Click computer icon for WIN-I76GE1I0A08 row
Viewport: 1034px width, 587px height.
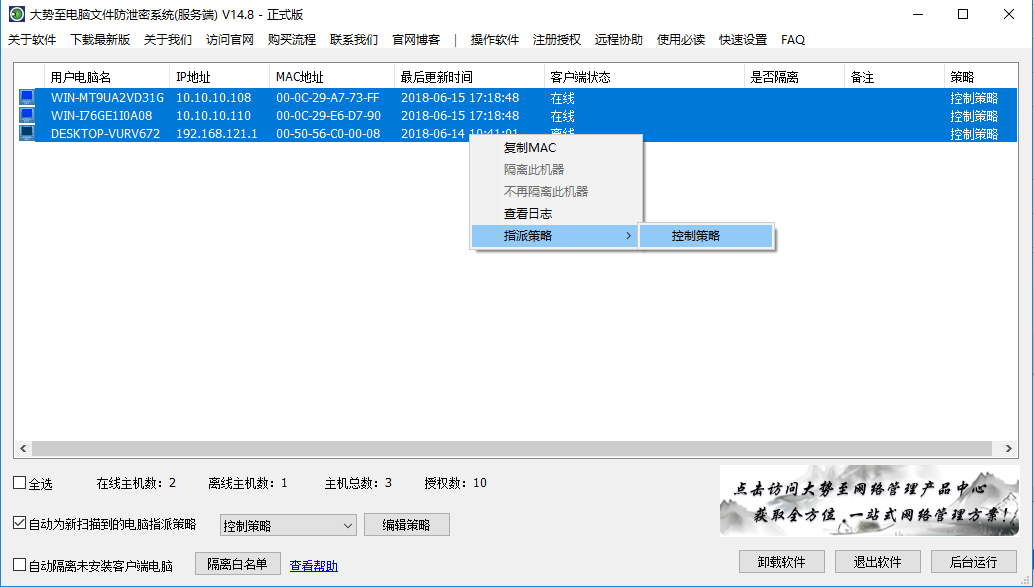click(x=26, y=116)
